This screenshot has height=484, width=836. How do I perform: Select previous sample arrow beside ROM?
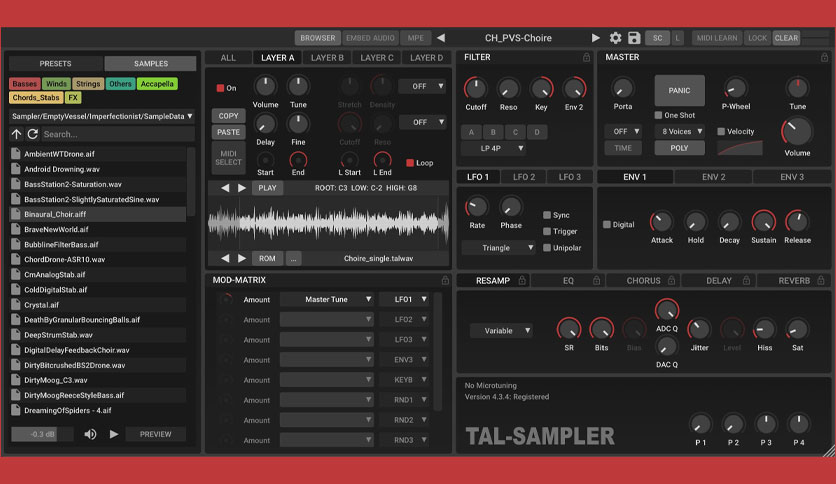pos(225,258)
